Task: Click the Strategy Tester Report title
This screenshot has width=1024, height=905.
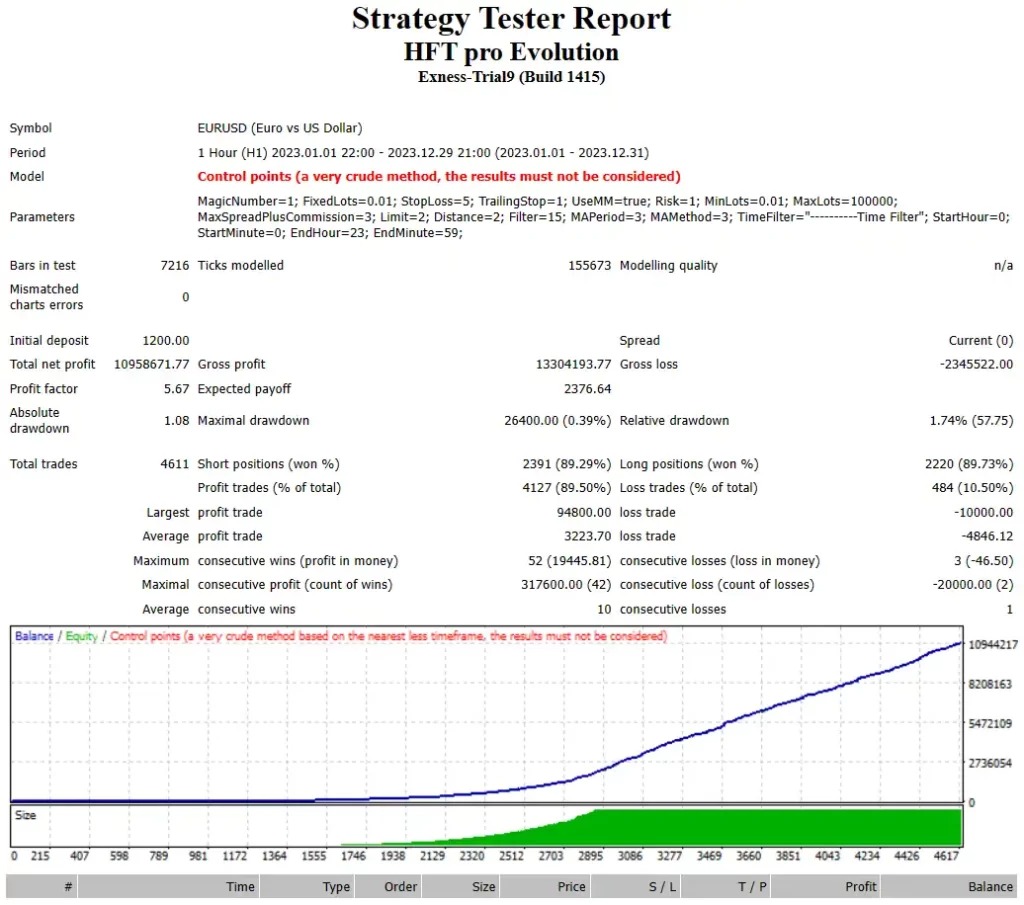Action: point(511,19)
